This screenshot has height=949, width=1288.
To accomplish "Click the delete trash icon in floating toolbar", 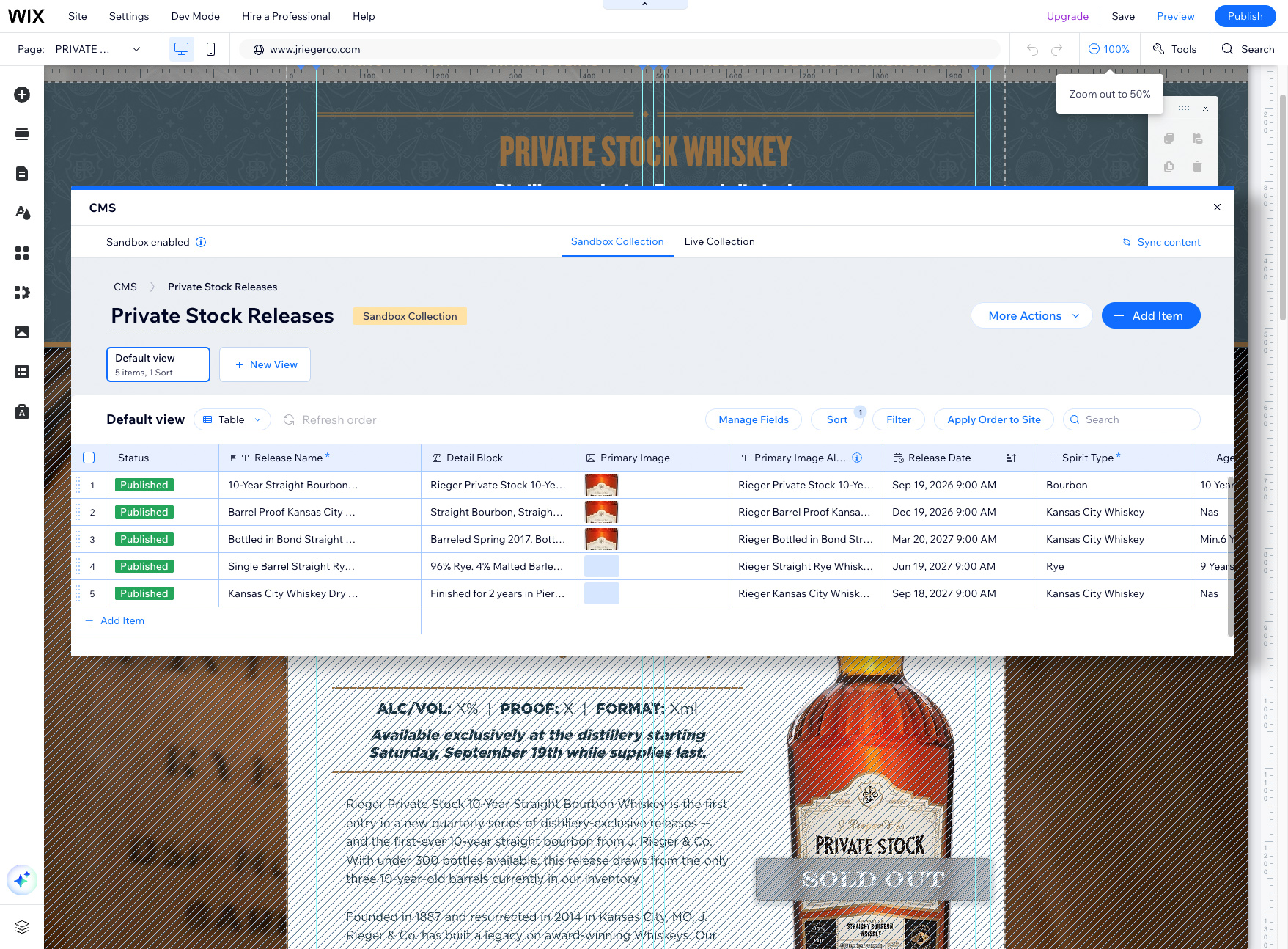I will click(1197, 166).
